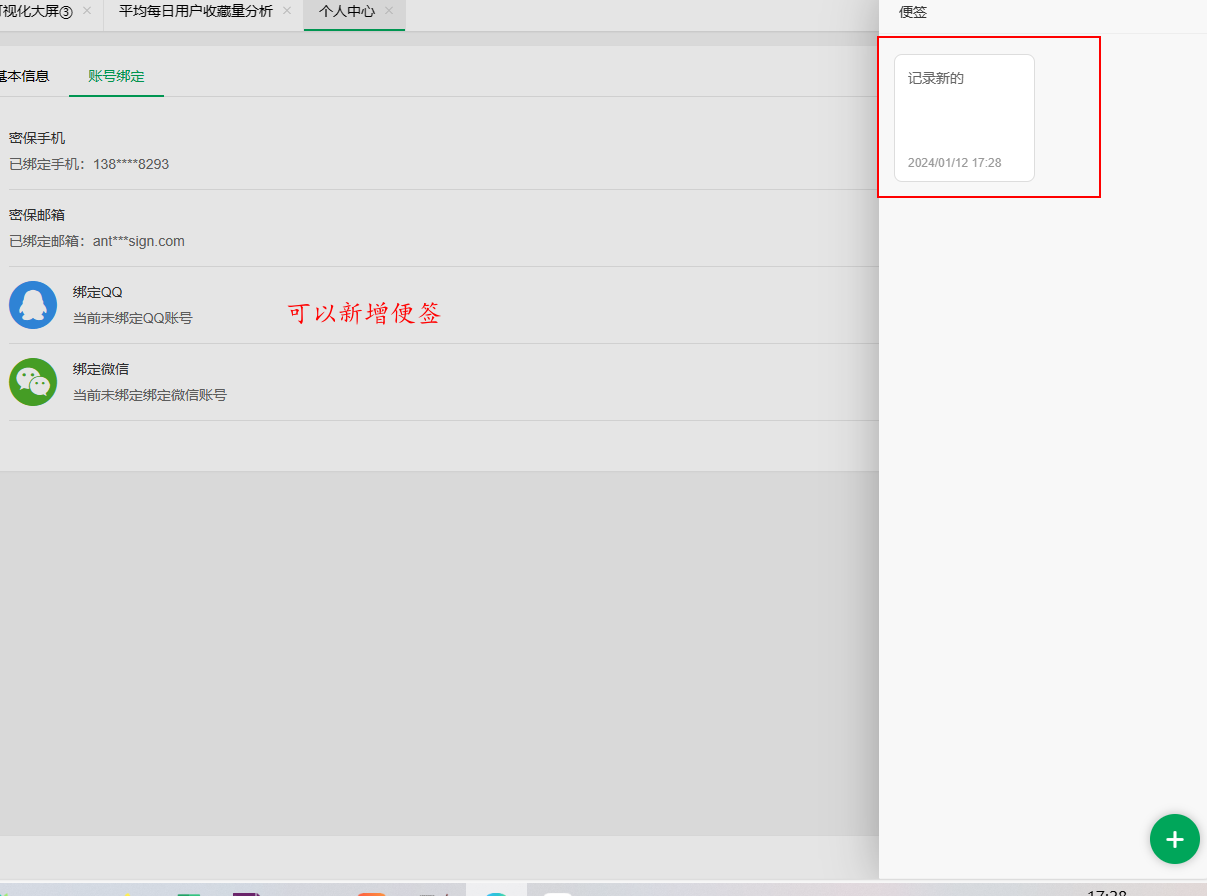Open the 基本信息 sub-tab
1207x896 pixels.
(24, 76)
